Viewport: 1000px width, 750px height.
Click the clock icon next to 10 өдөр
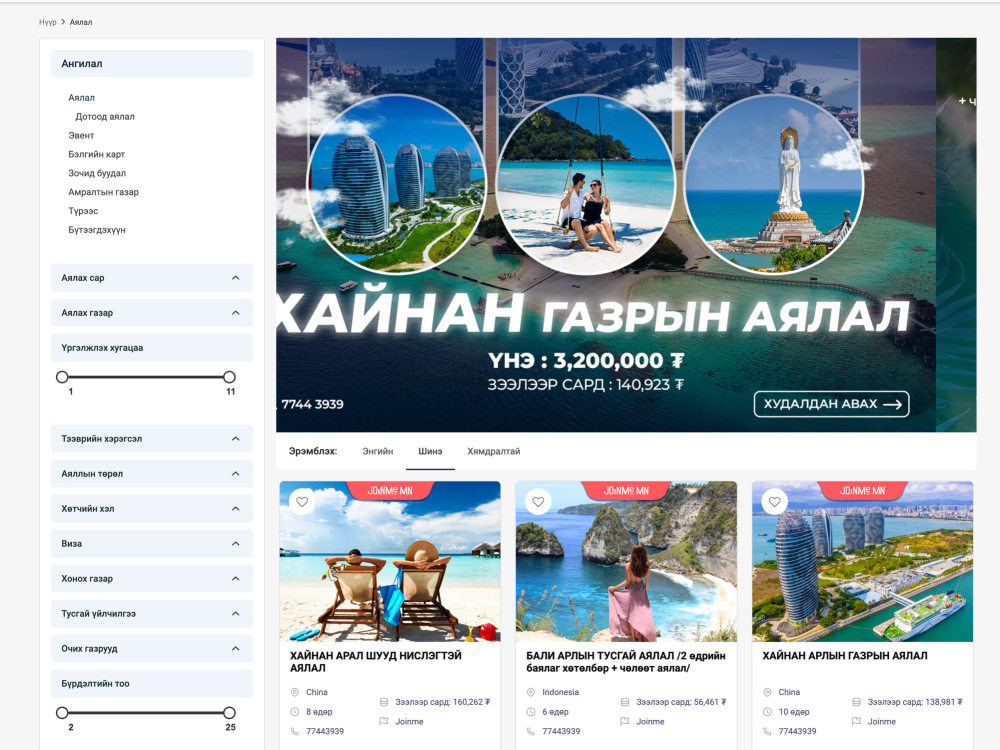[767, 712]
